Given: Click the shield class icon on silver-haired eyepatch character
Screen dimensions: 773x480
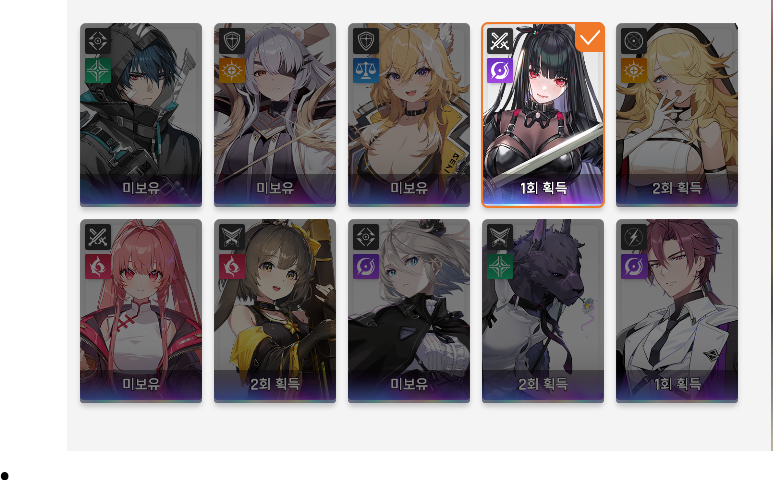Looking at the screenshot, I should 232,41.
